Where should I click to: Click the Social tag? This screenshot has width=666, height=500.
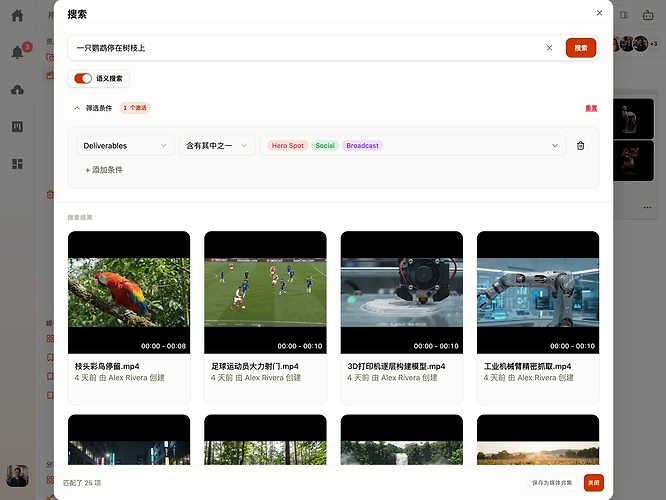pyautogui.click(x=325, y=146)
